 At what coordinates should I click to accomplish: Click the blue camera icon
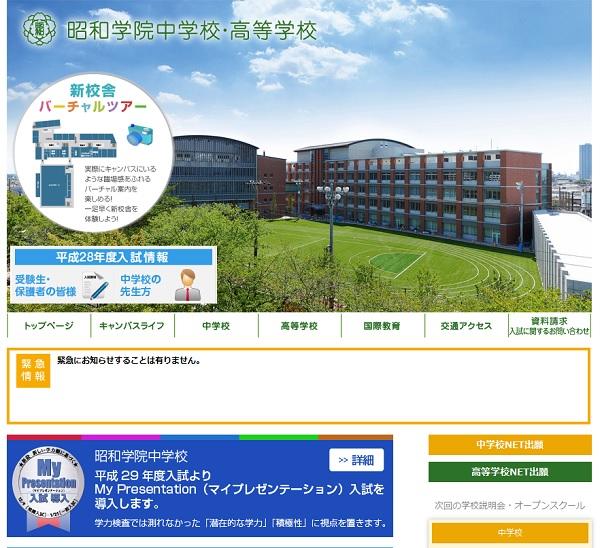[x=137, y=137]
